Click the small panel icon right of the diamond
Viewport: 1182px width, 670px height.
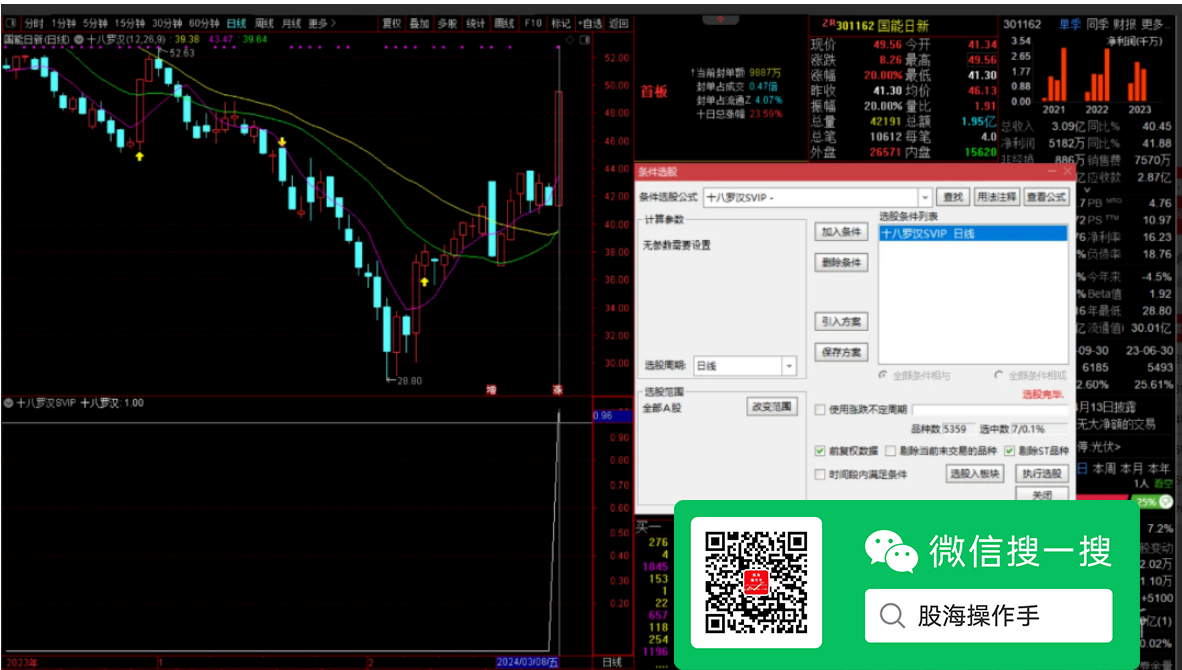click(x=584, y=39)
